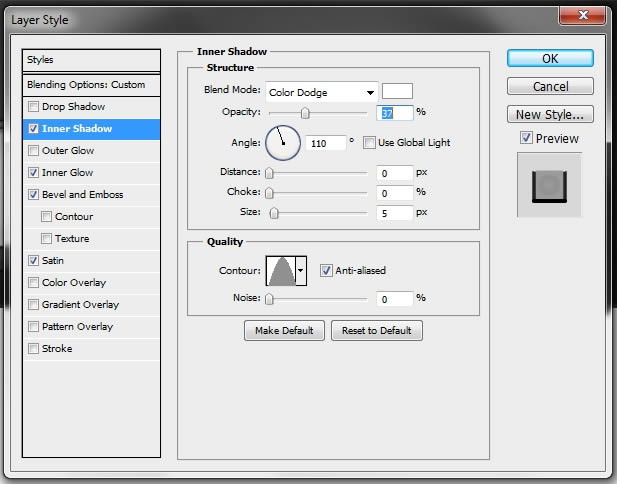Open the shadow color swatch

pyautogui.click(x=397, y=91)
